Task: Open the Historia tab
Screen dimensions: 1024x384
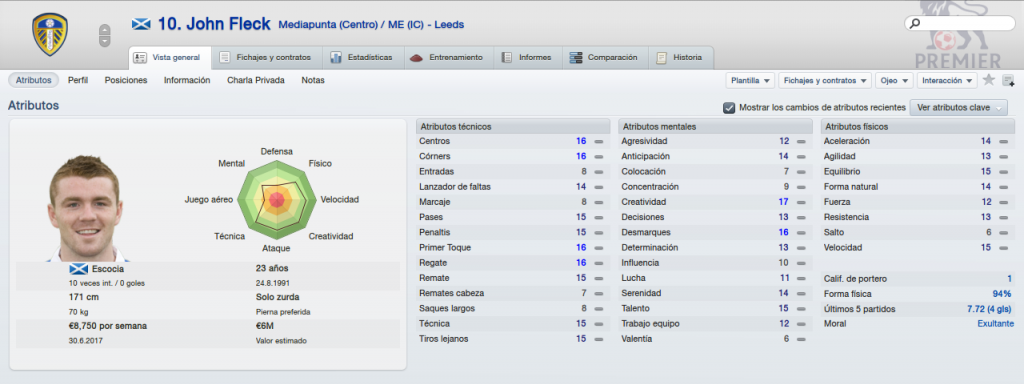Action: pyautogui.click(x=680, y=57)
